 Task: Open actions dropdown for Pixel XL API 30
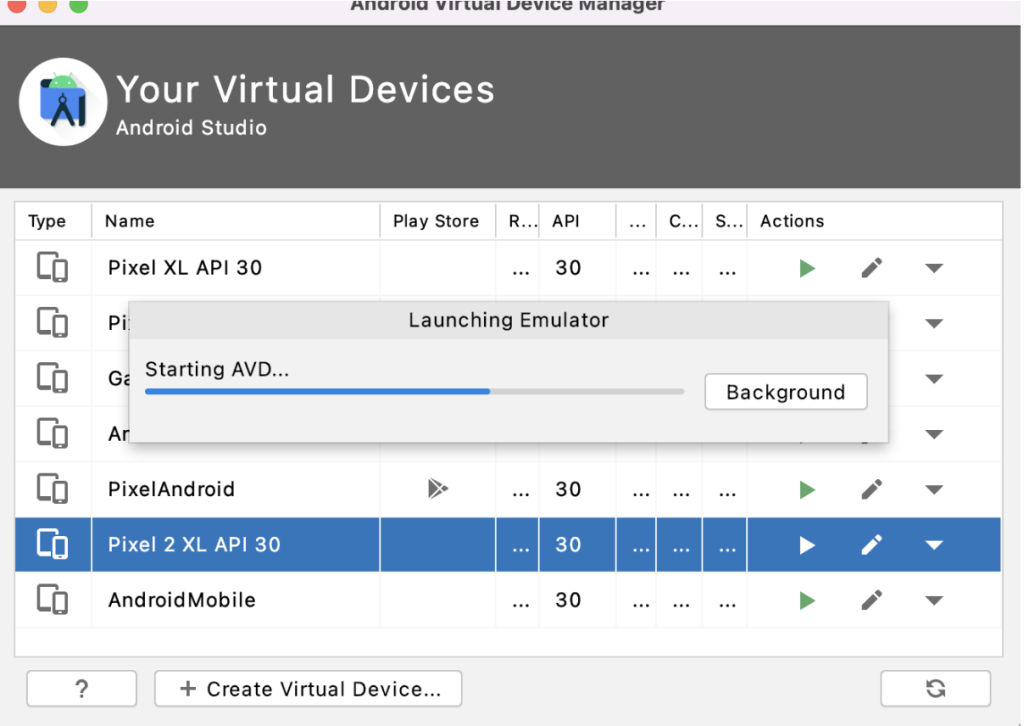pos(934,268)
